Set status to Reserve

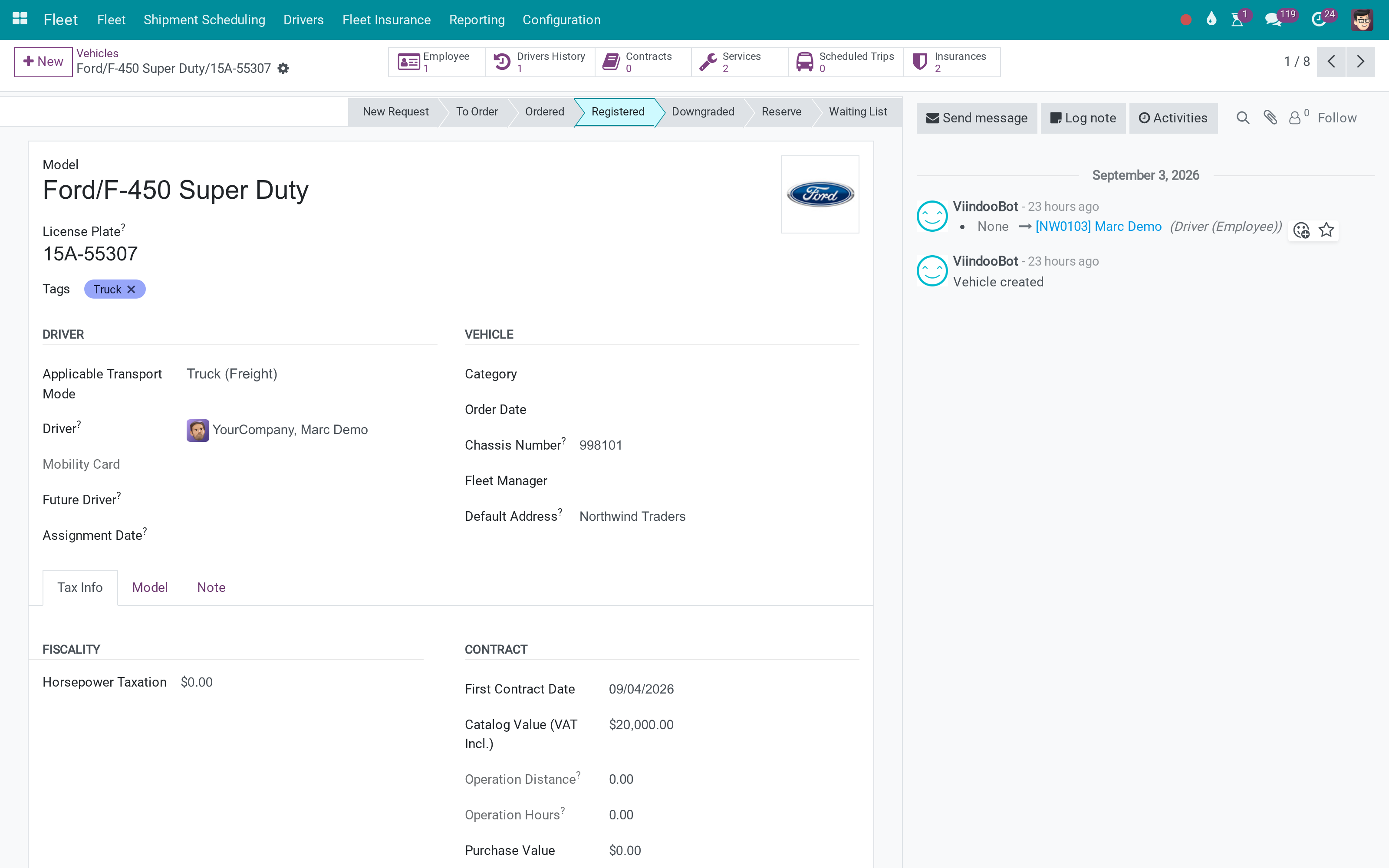[781, 112]
